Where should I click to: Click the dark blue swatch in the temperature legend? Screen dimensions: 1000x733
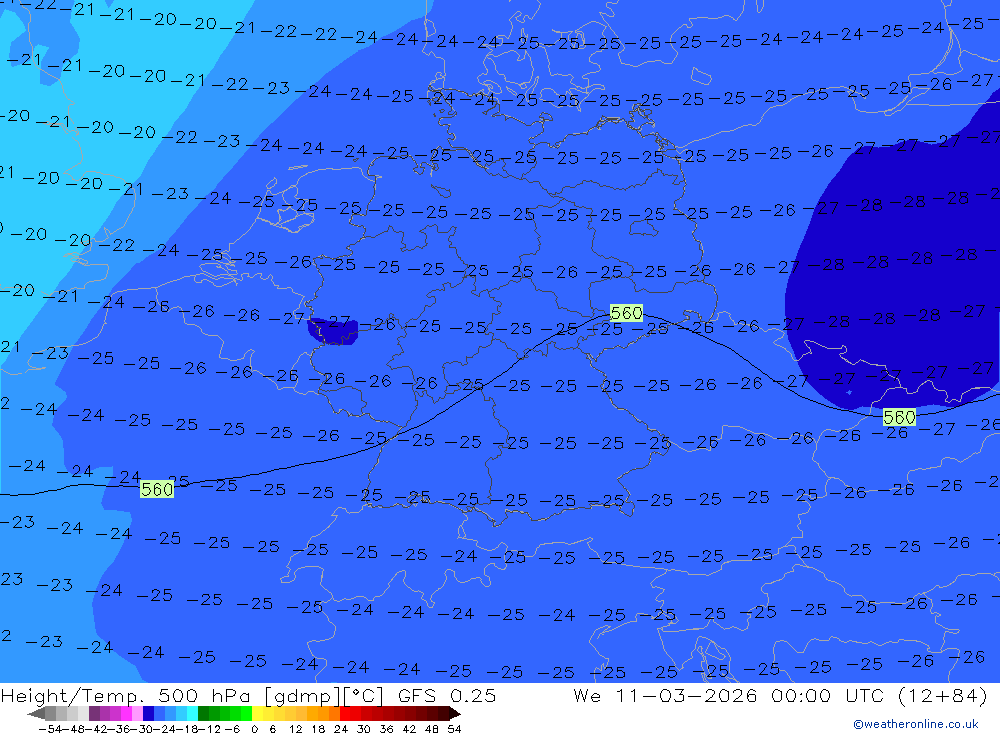tap(148, 713)
